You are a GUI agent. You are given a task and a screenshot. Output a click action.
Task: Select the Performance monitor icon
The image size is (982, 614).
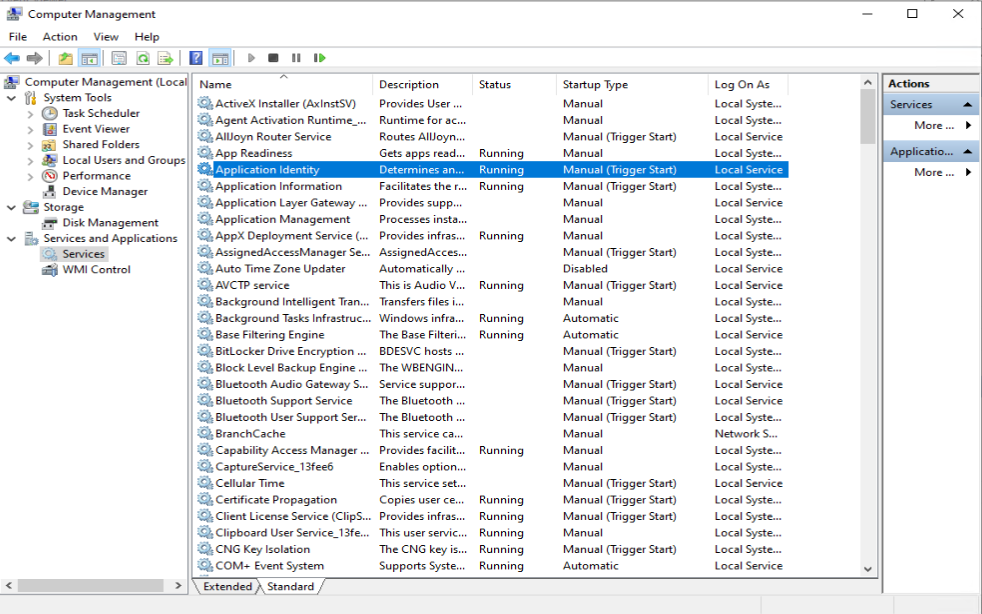[x=49, y=176]
